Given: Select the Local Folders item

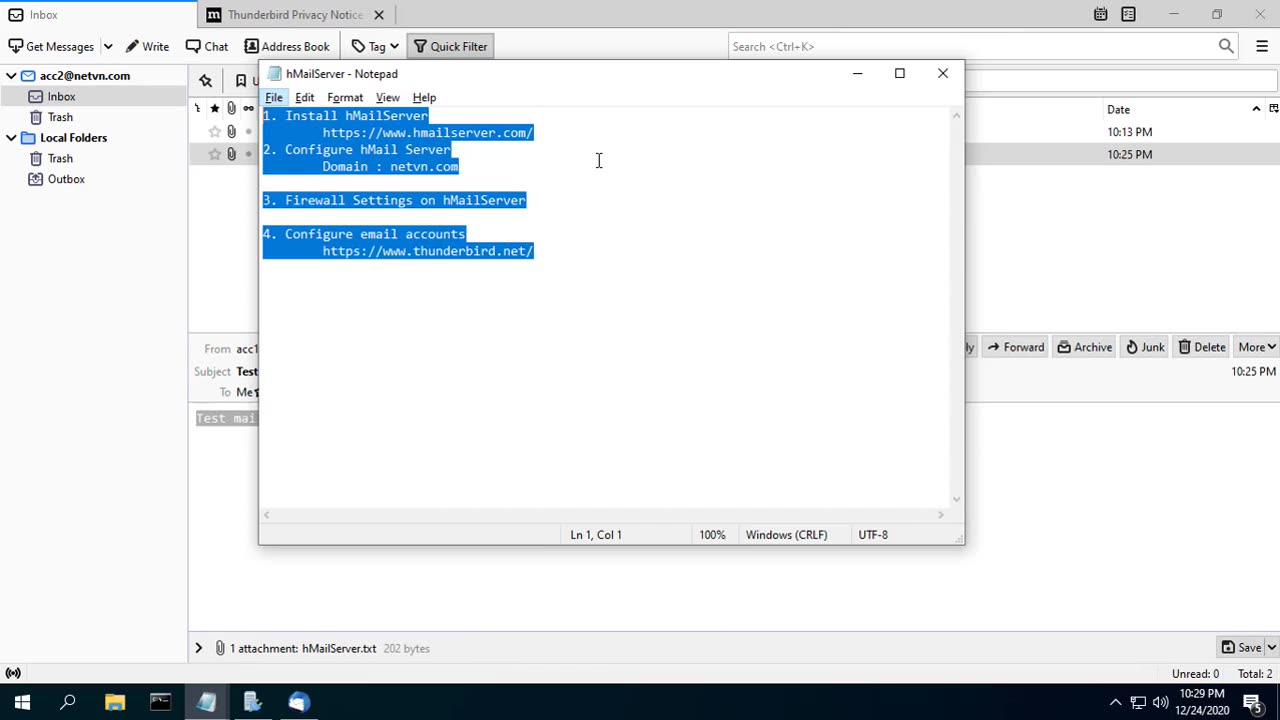Looking at the screenshot, I should click(x=73, y=138).
